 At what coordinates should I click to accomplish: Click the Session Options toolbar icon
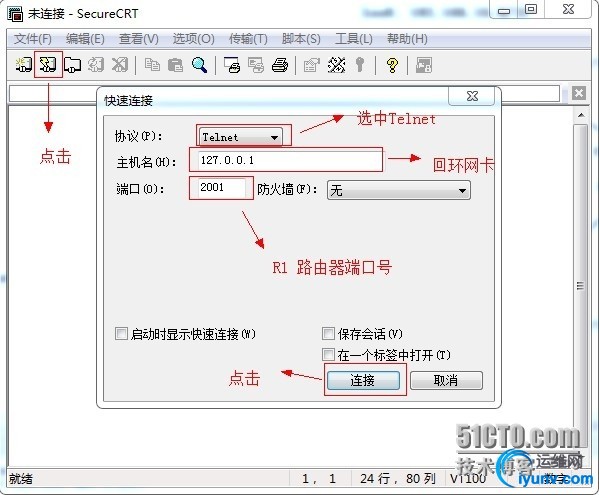point(312,65)
